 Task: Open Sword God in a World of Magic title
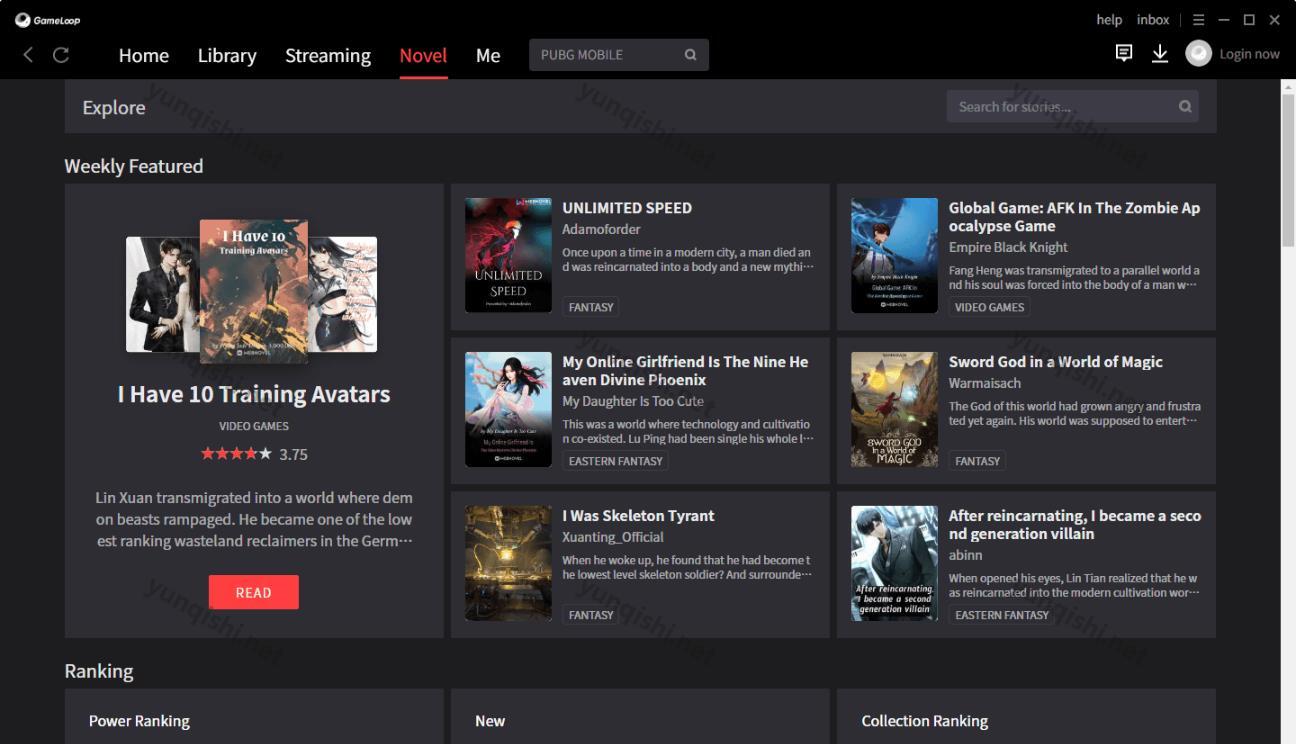point(1055,362)
